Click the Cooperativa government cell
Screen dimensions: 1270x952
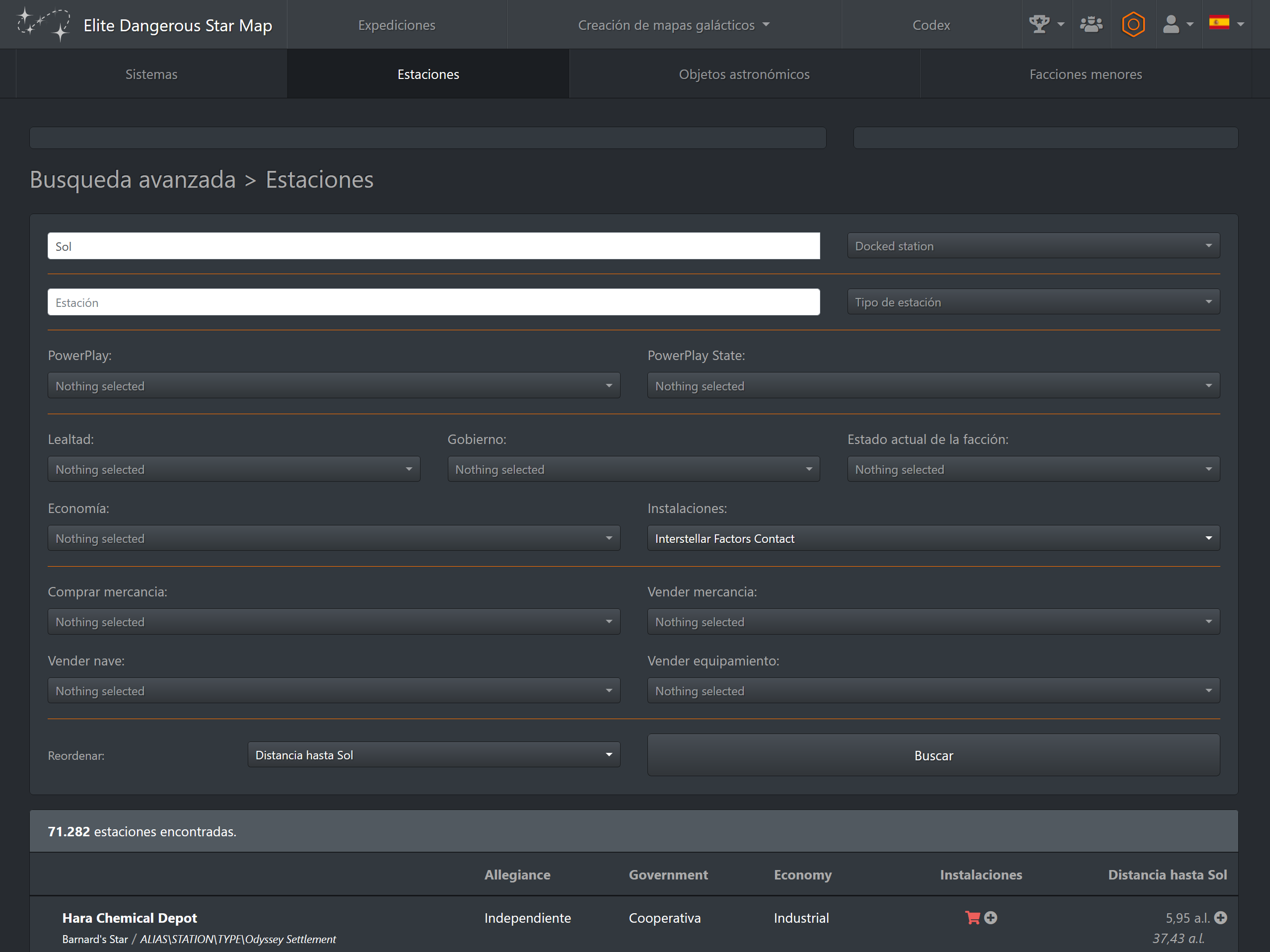(664, 918)
